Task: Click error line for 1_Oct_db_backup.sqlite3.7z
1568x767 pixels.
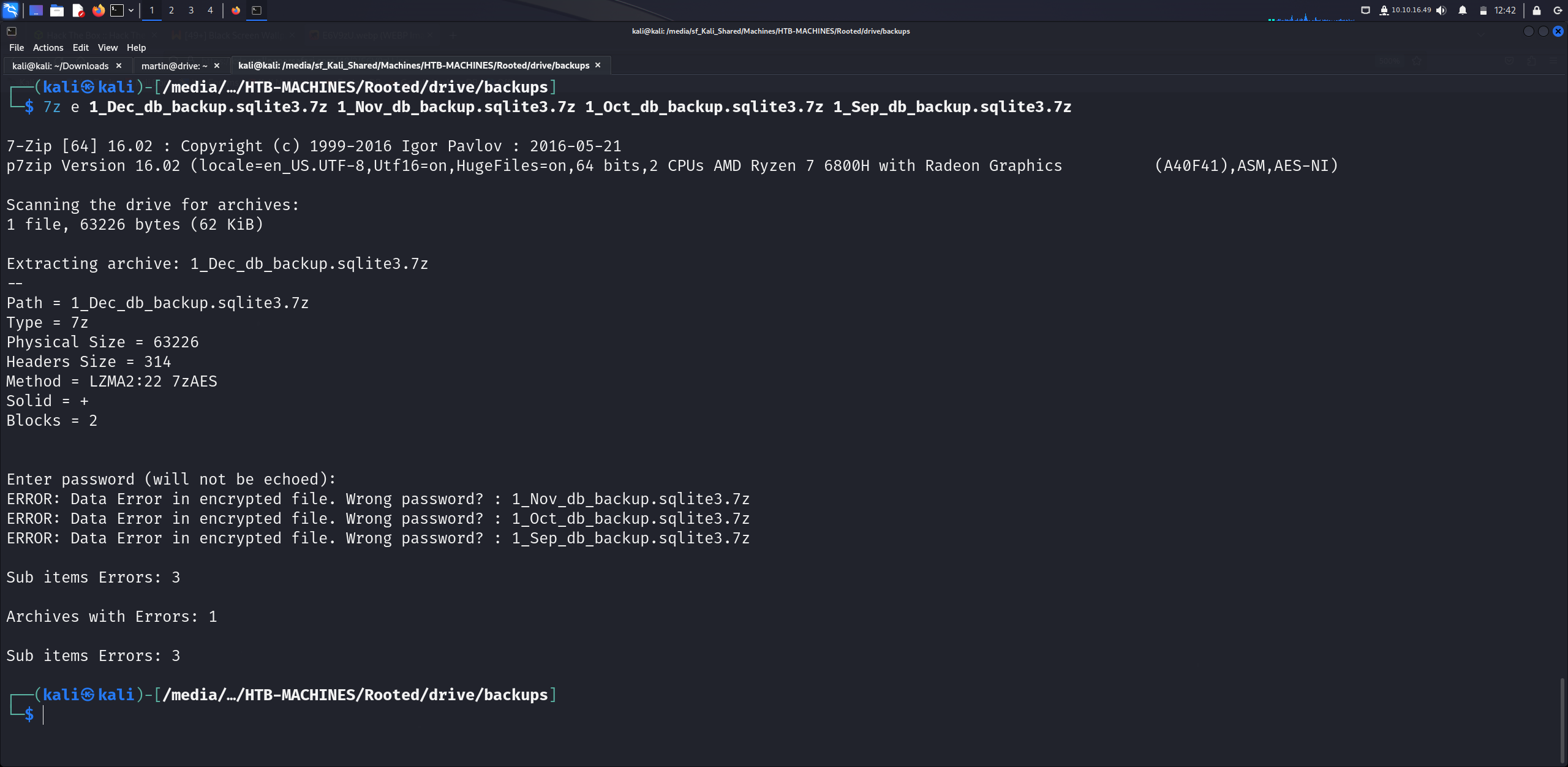Action: point(378,519)
